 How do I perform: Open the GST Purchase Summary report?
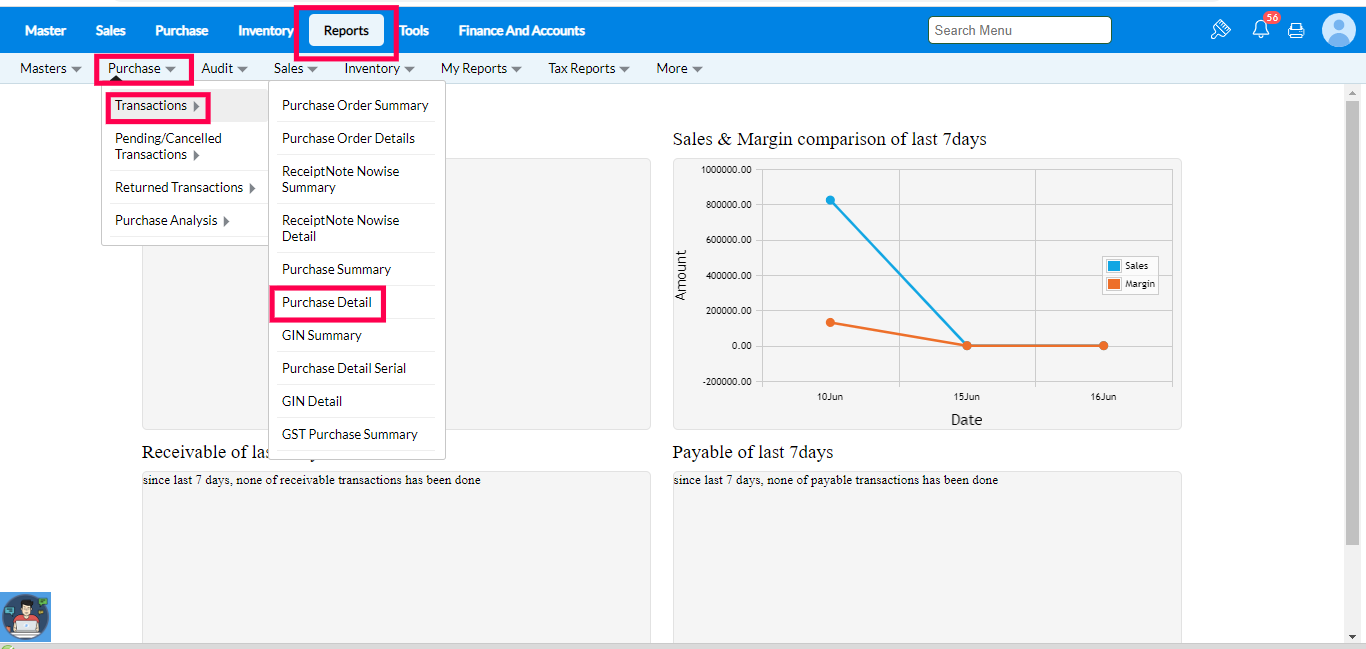(x=350, y=435)
